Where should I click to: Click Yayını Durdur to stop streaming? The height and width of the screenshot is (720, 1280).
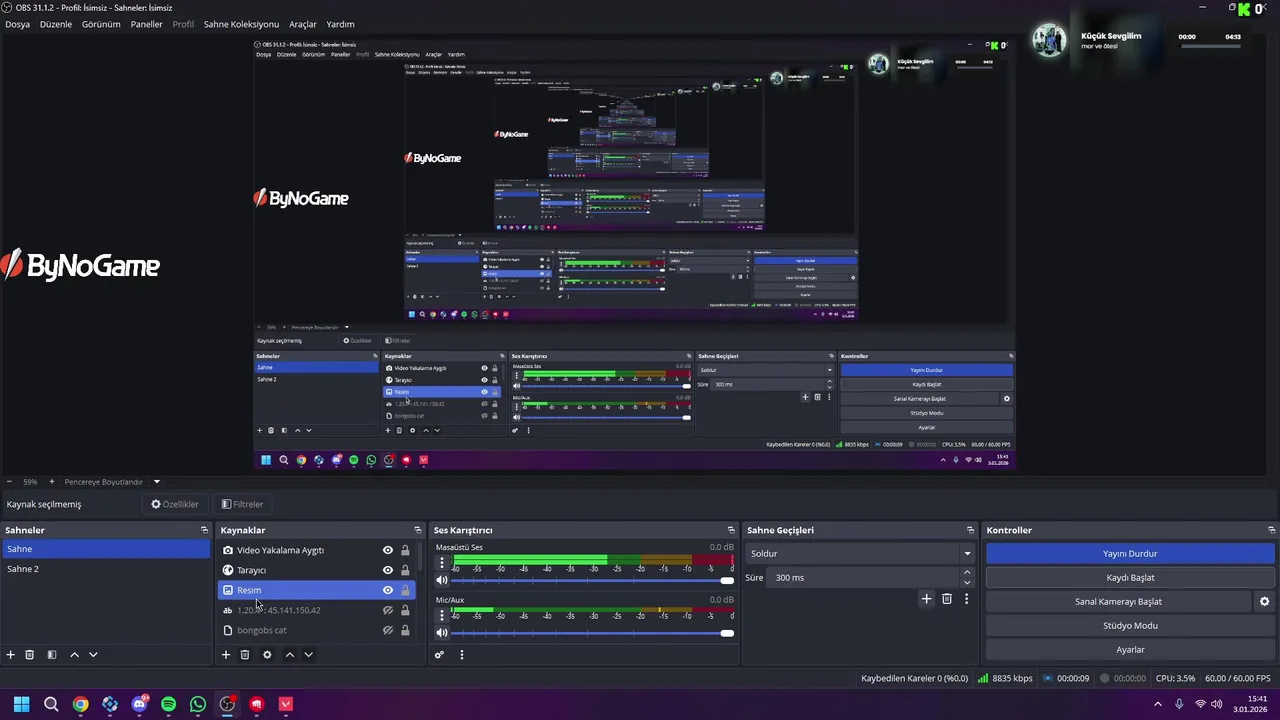coord(1130,554)
